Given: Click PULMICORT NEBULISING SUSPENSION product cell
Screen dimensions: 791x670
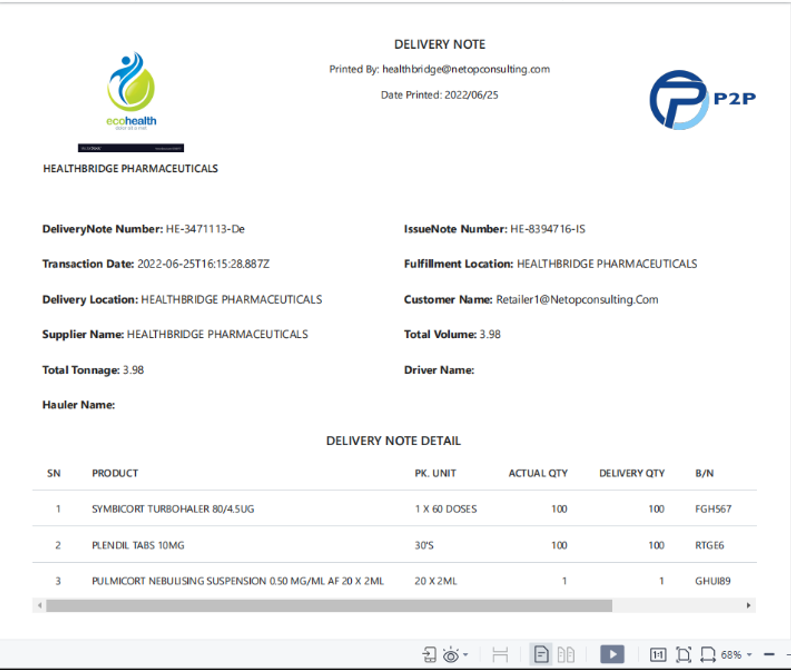Looking at the screenshot, I should pos(238,581).
